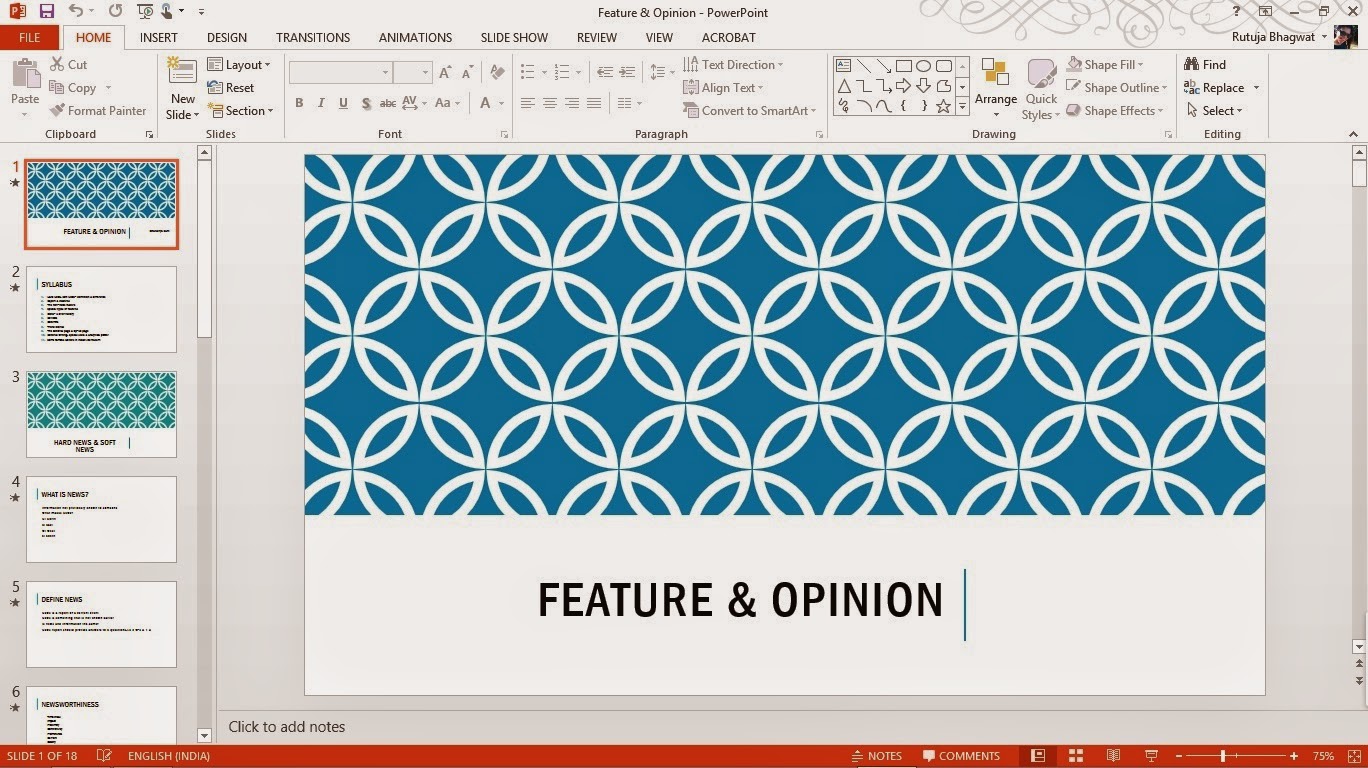
Task: Click the Quick Styles icon
Action: point(1041,74)
